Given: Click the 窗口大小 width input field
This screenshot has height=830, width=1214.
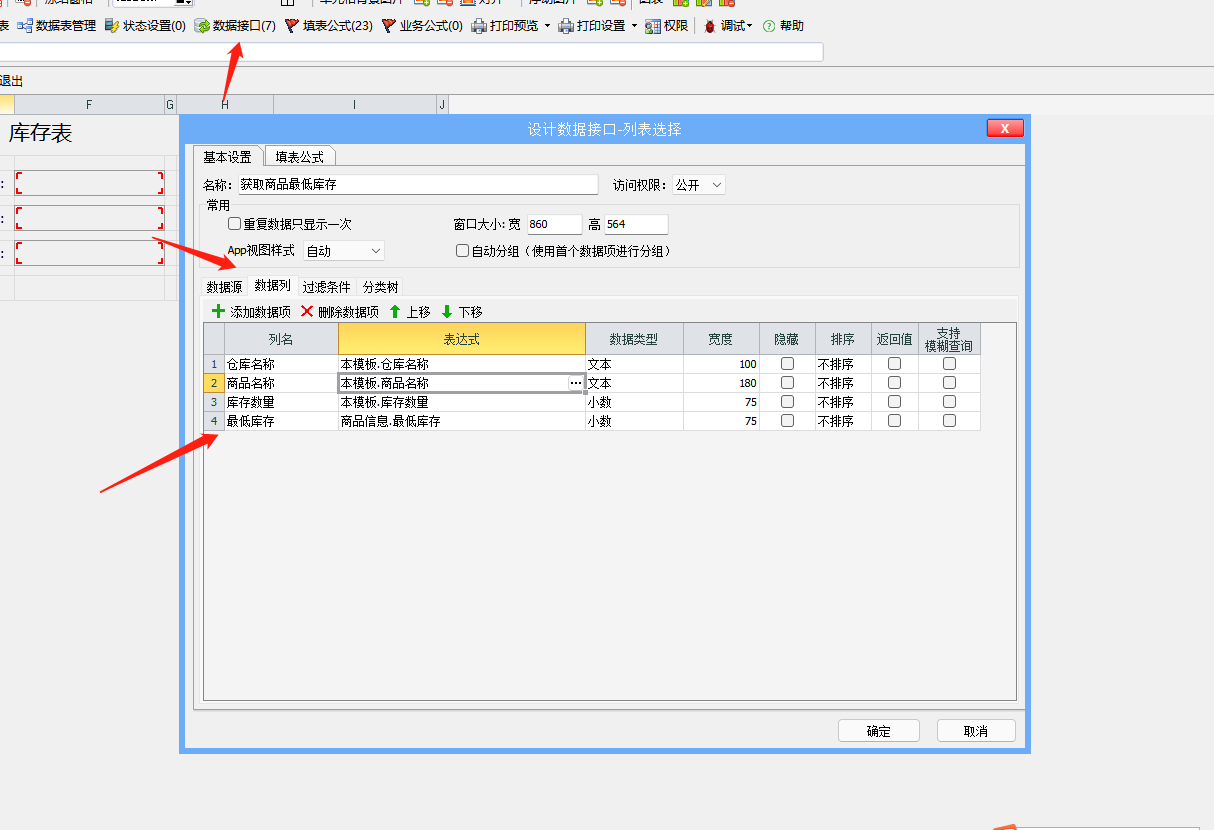Looking at the screenshot, I should pyautogui.click(x=555, y=224).
